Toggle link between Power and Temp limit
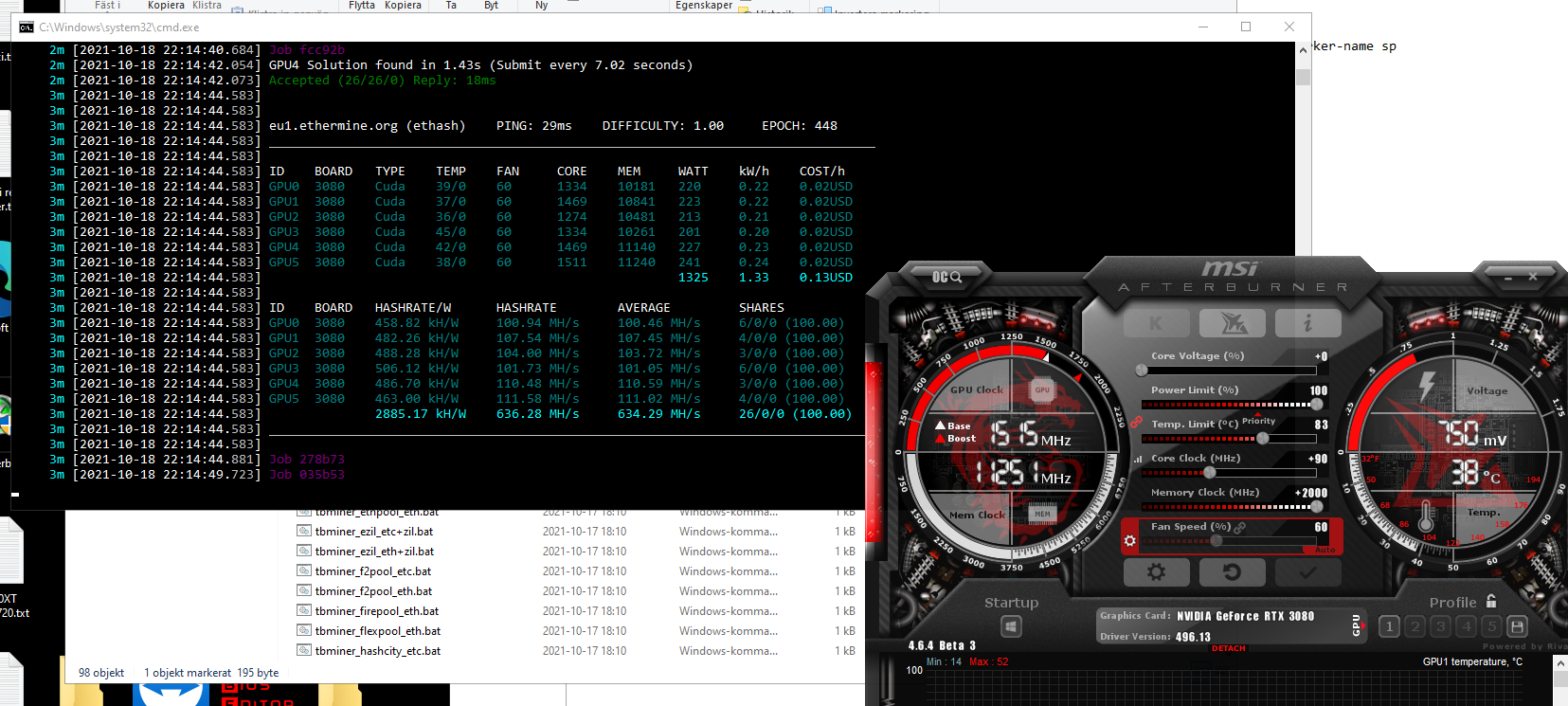1568x706 pixels. tap(1136, 422)
